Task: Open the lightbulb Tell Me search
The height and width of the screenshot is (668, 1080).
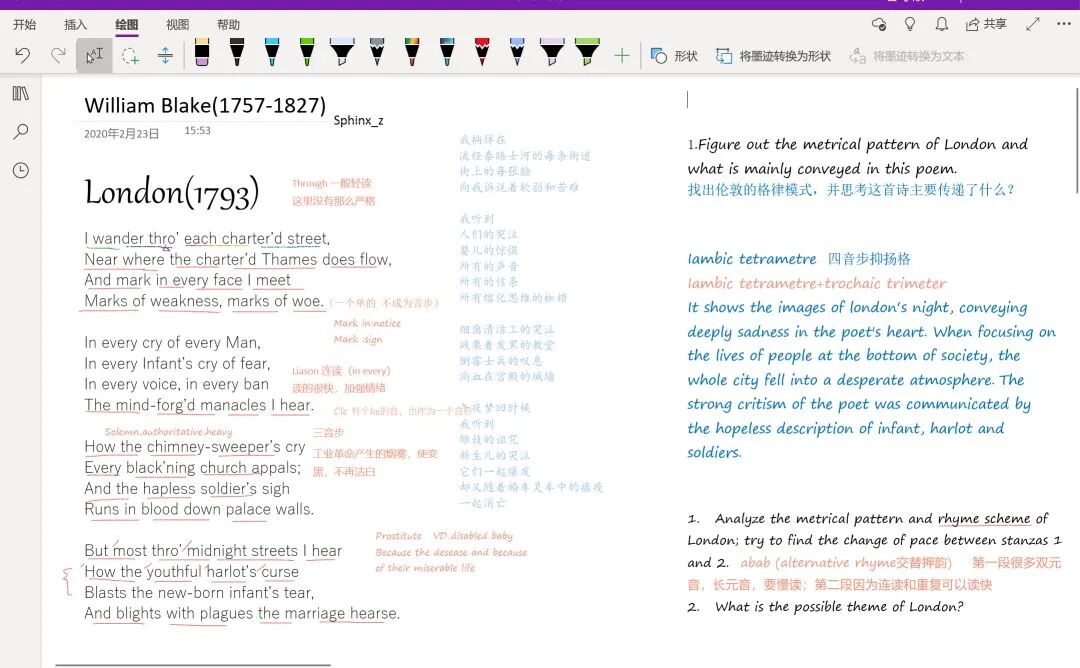Action: (910, 24)
